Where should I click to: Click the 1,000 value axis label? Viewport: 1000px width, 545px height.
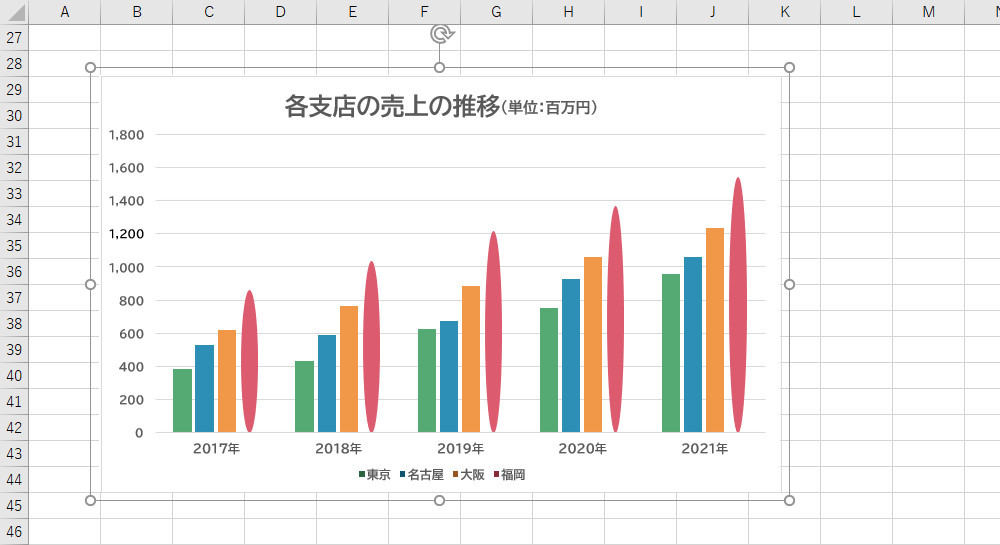[x=126, y=268]
